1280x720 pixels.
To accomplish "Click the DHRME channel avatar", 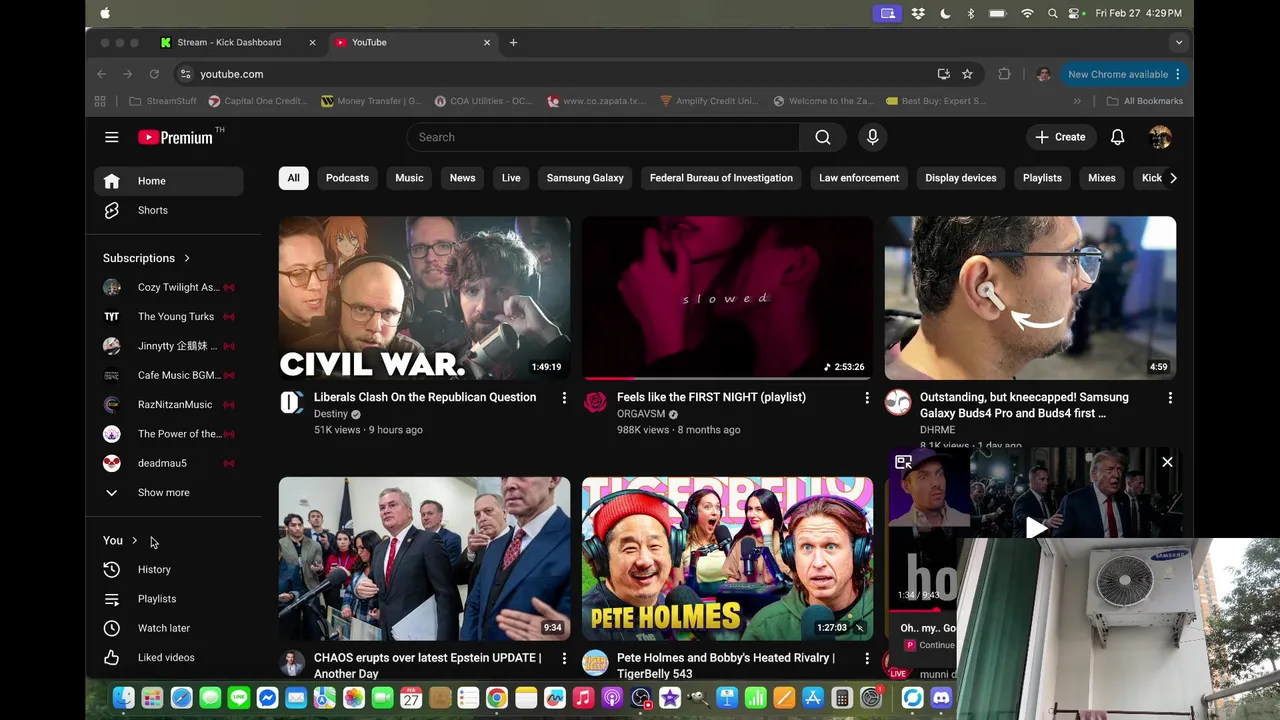I will (897, 402).
